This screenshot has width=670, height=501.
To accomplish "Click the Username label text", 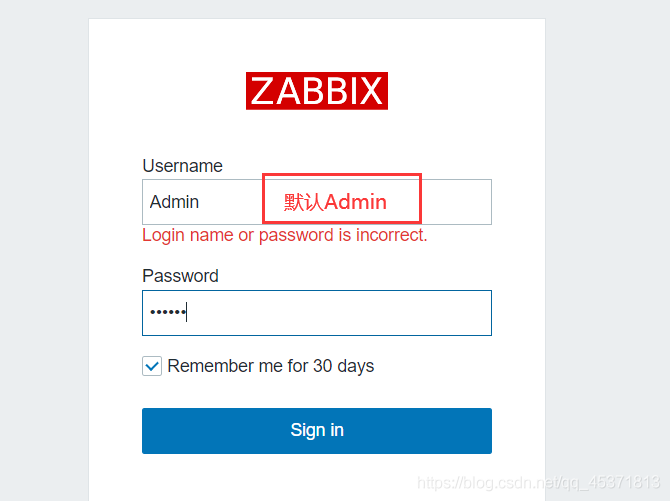I will click(182, 166).
